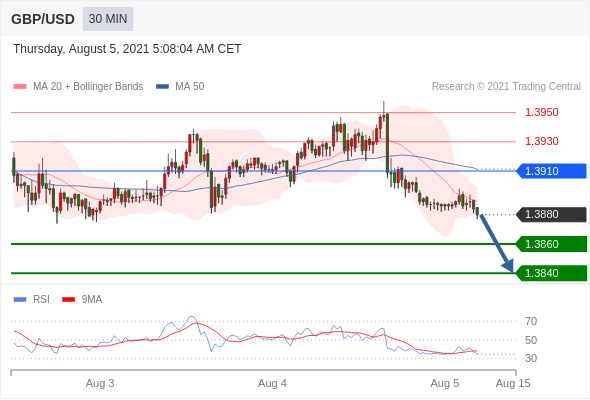Click the pink MA 20 legend swatch
The image size is (590, 400).
(x=20, y=87)
